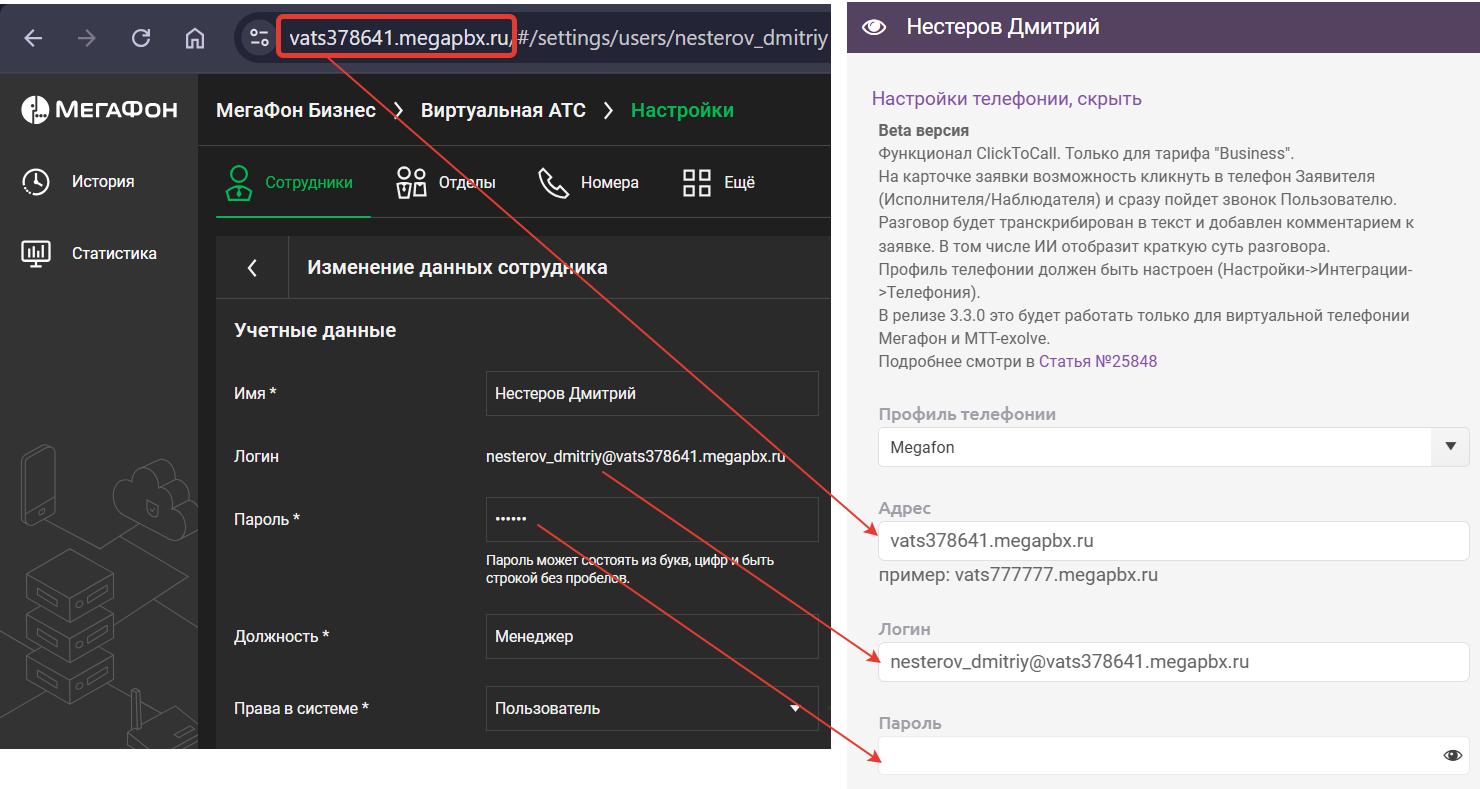Open the Права в системе dropdown
The width and height of the screenshot is (1480, 789).
click(652, 708)
